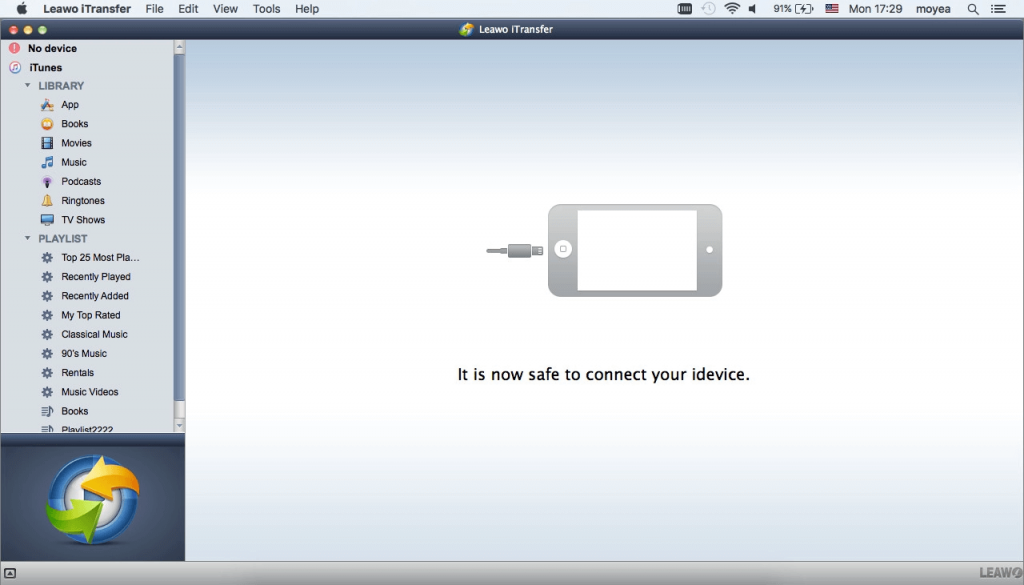Click the sidebar scrollbar down arrow

point(180,426)
